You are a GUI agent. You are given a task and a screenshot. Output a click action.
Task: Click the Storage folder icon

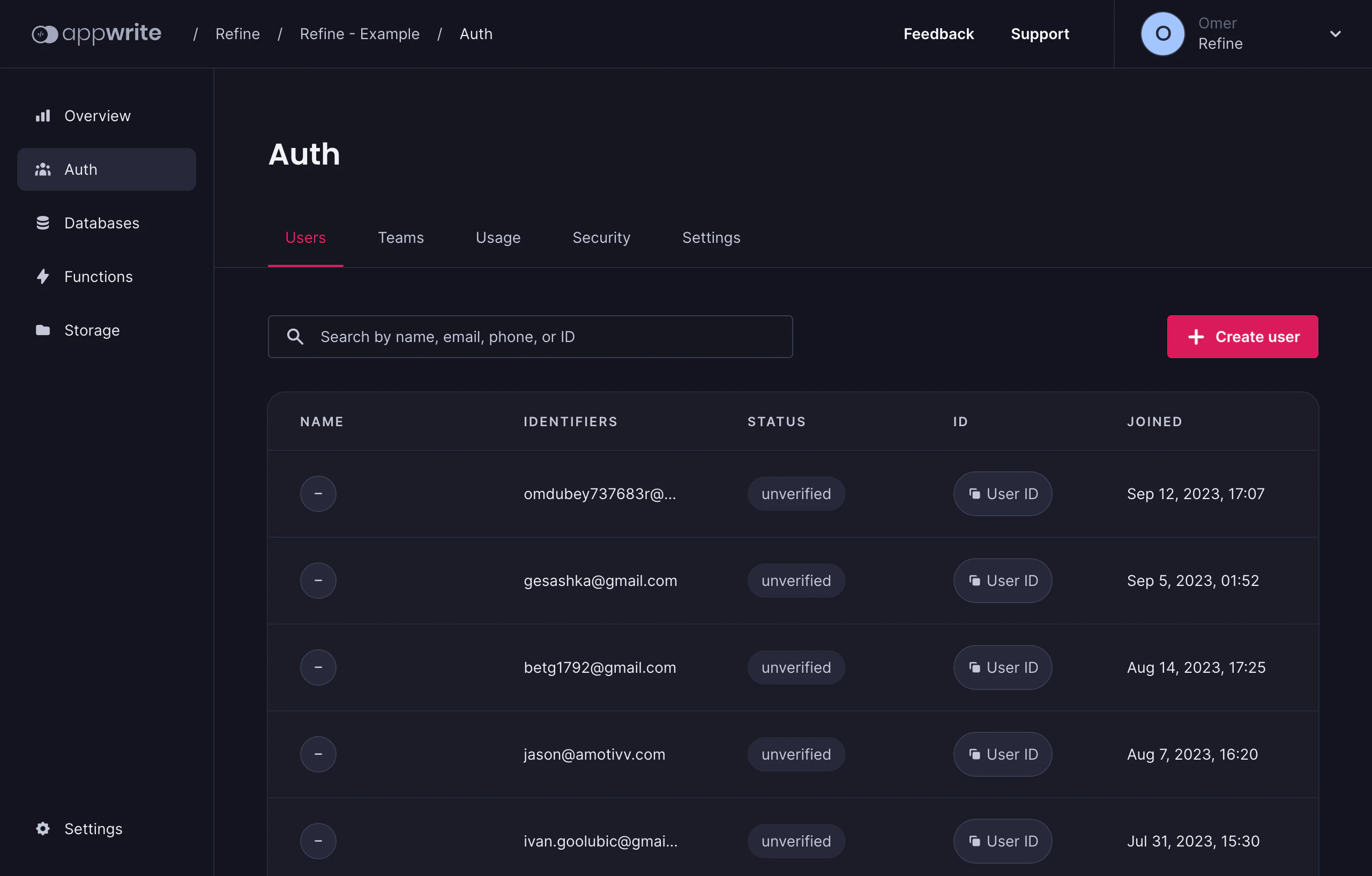click(43, 330)
